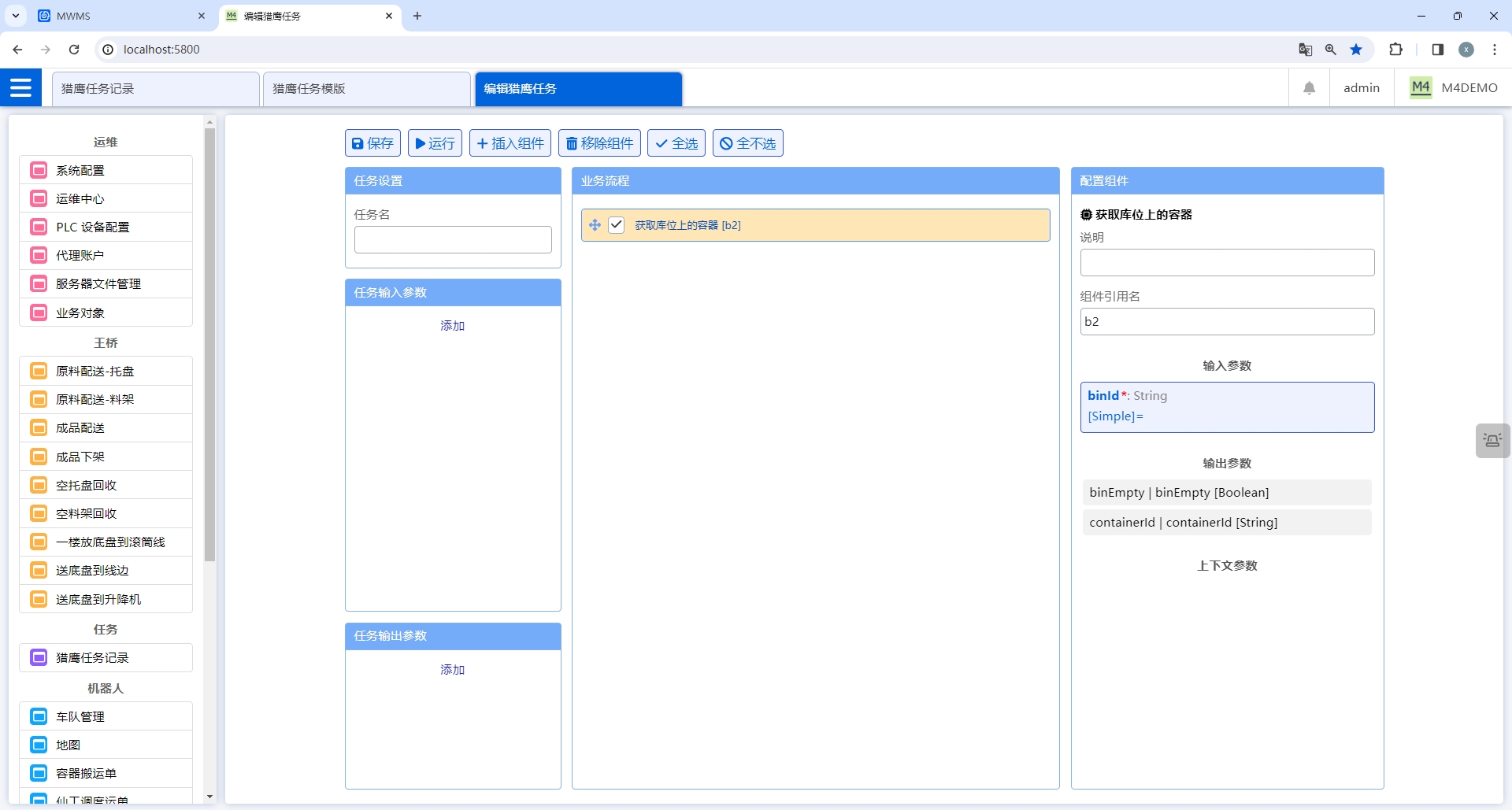1512x810 pixels.
Task: Click 全不选 deselect all button
Action: (748, 143)
